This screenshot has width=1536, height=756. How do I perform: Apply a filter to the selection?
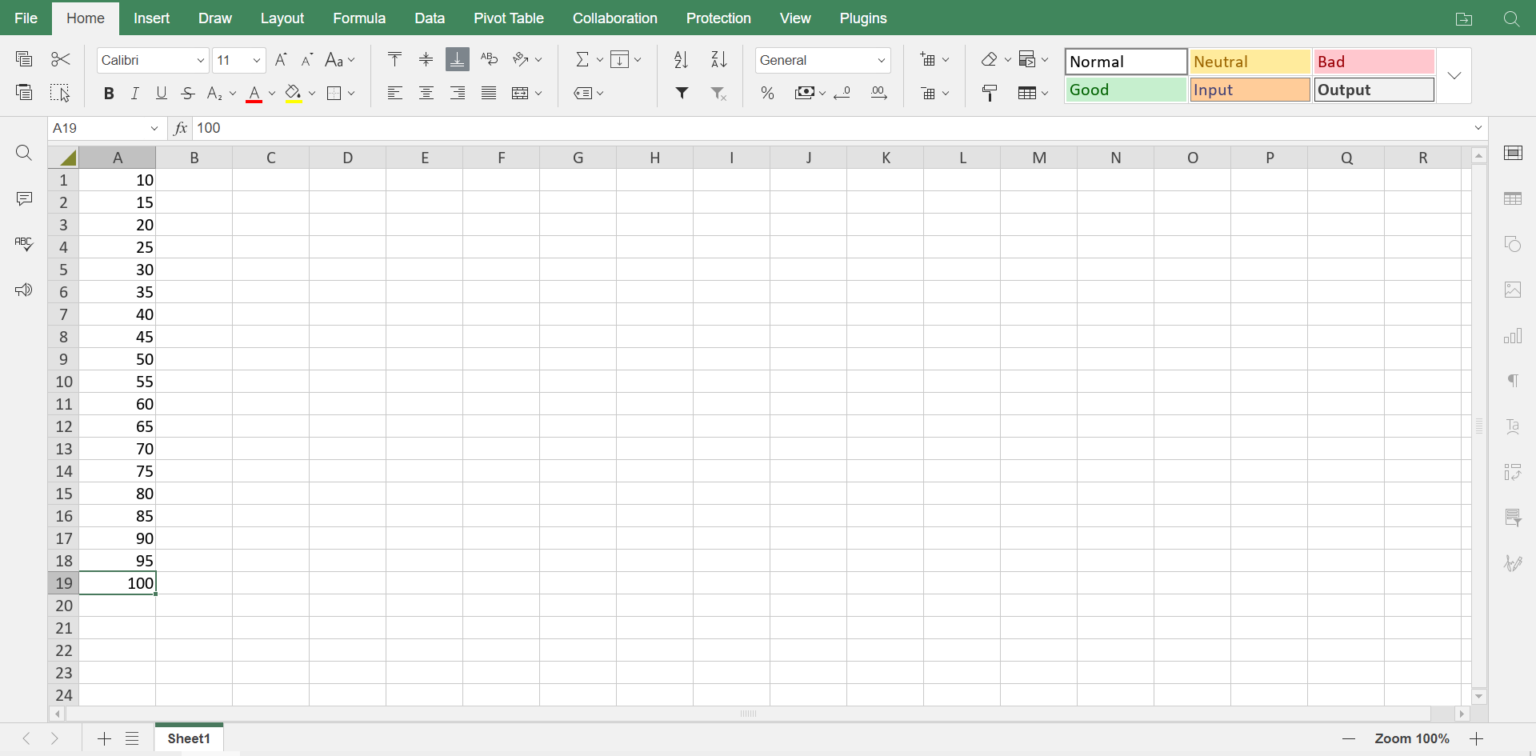(x=681, y=93)
